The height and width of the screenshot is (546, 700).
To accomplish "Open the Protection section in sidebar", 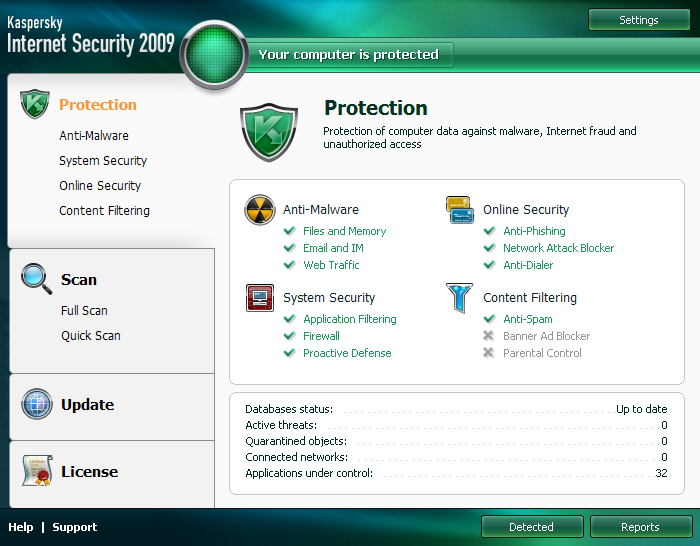I will coord(98,104).
